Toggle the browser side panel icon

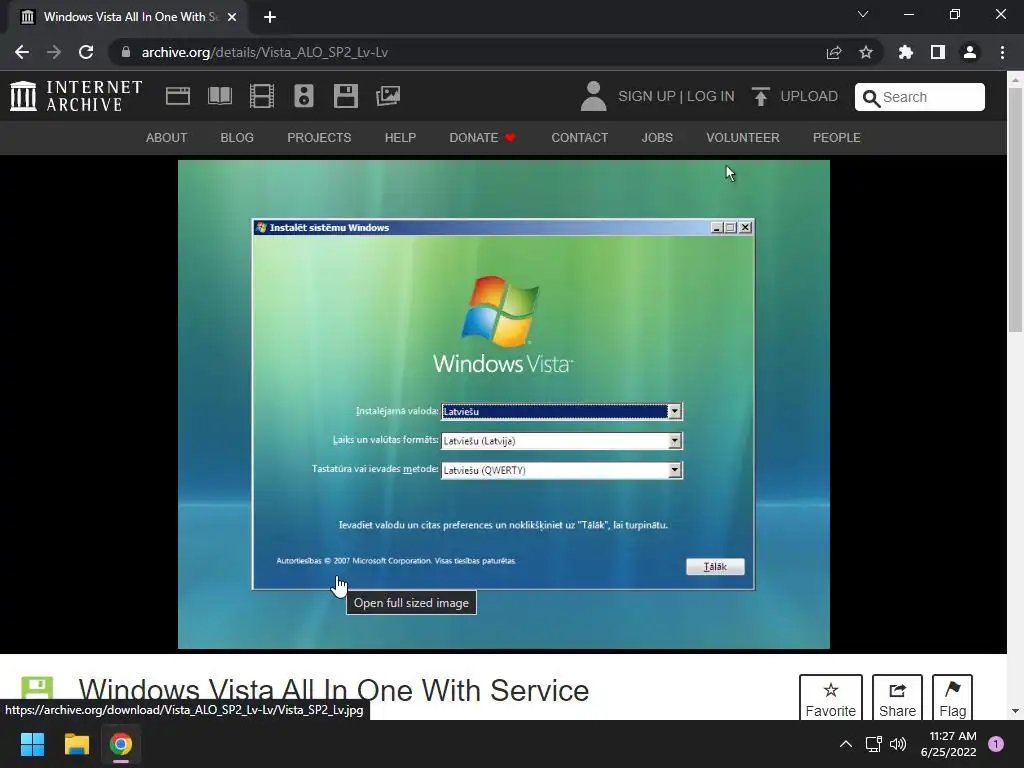click(x=938, y=52)
